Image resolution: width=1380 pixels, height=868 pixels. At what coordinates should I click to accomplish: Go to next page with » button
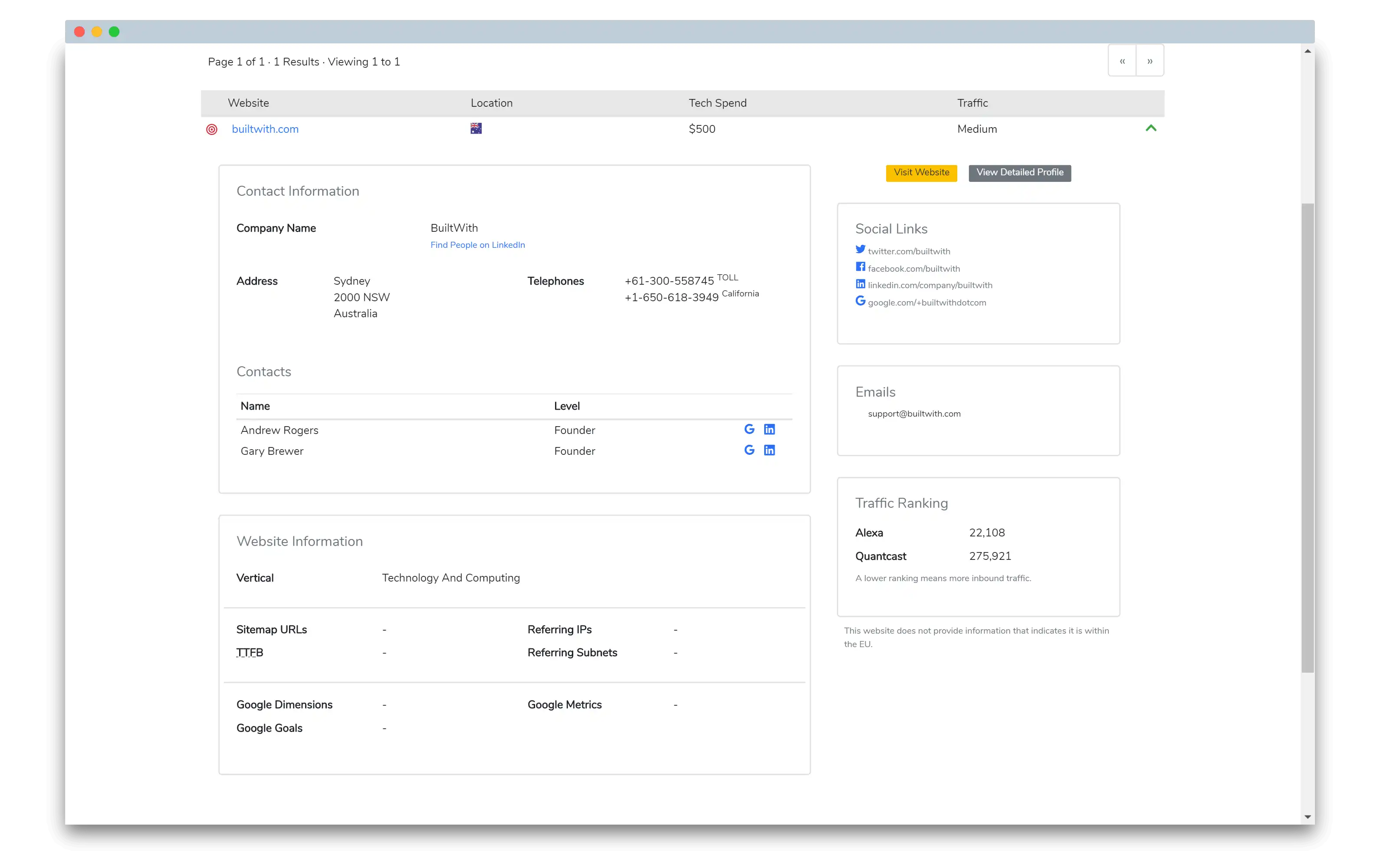(x=1150, y=61)
